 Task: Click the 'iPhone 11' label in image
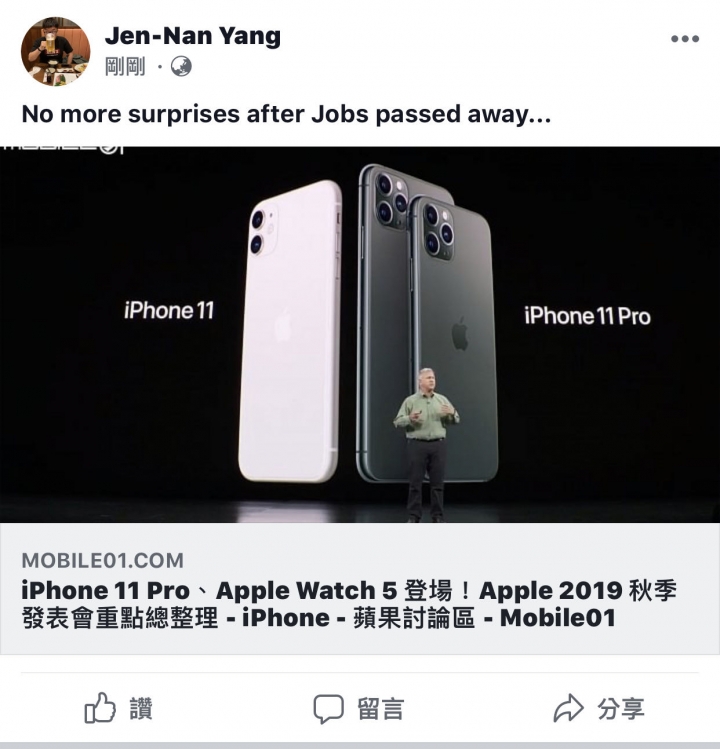pos(169,310)
